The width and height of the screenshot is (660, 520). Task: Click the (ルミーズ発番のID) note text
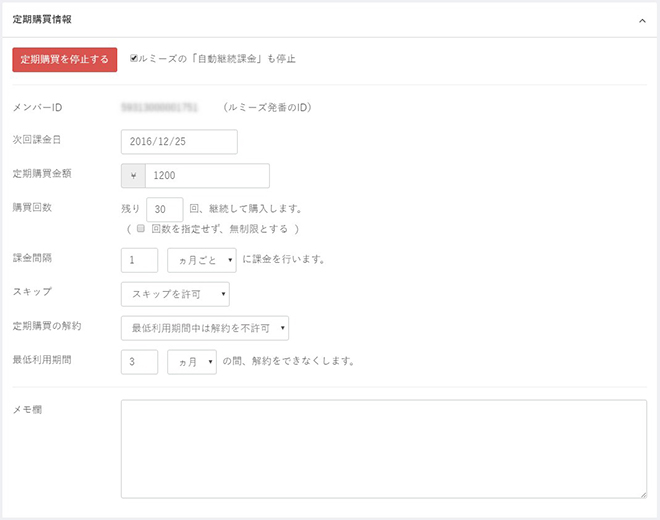267,107
